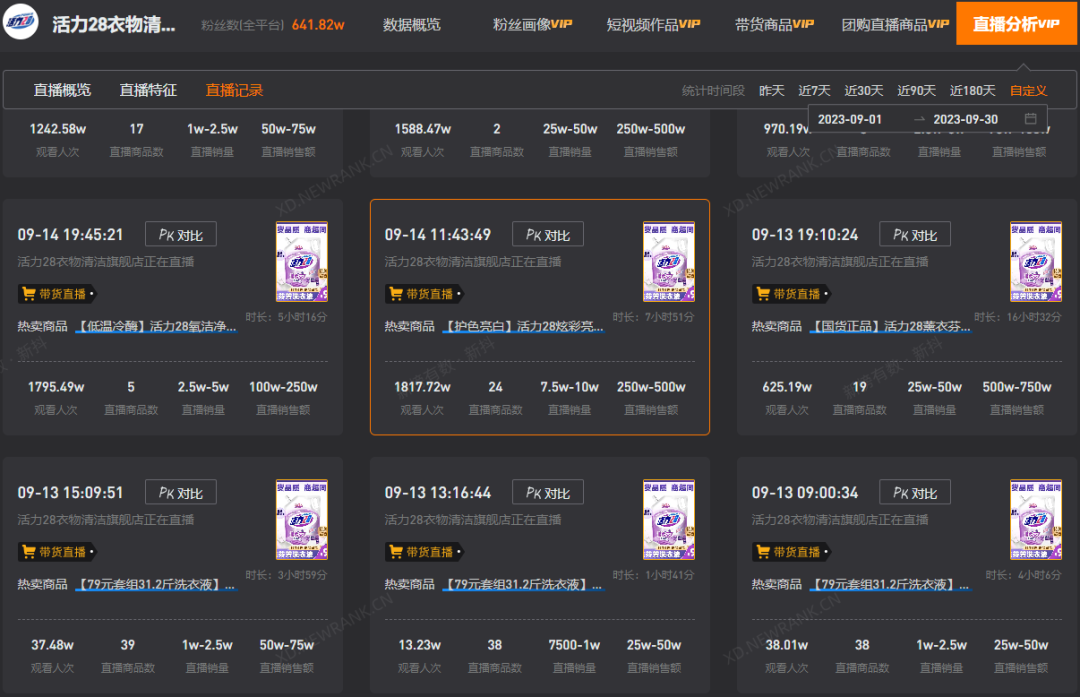Open 【79元套组31.2斤洗衣液】 link on 09-13 09:00:34 card
Viewport: 1080px width, 697px height.
click(x=890, y=584)
